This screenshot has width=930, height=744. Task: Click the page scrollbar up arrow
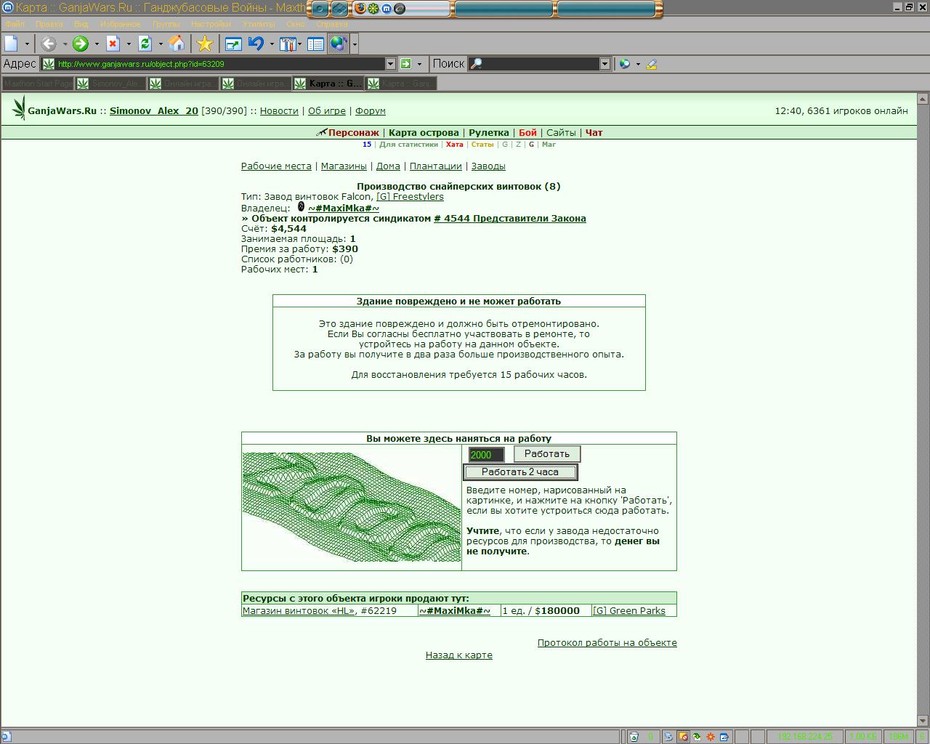[x=923, y=99]
